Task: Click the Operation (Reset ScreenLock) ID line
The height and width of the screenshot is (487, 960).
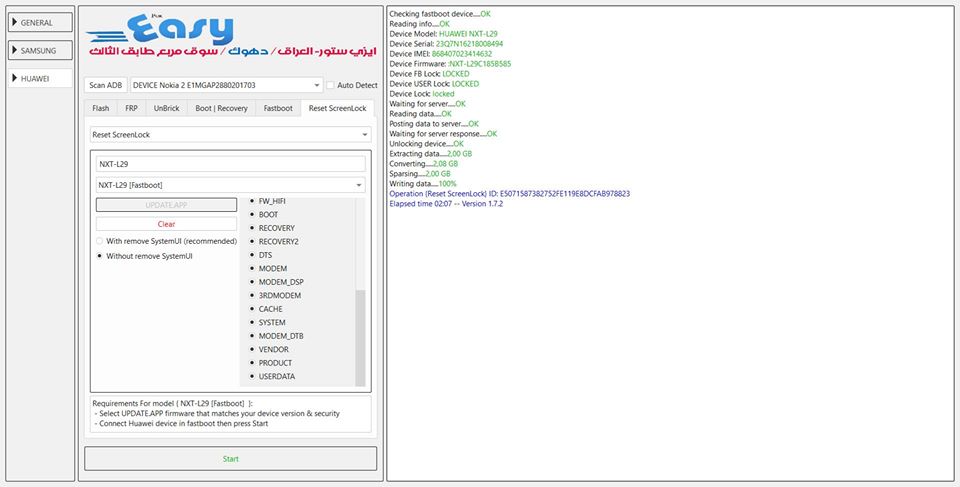Action: (x=509, y=194)
